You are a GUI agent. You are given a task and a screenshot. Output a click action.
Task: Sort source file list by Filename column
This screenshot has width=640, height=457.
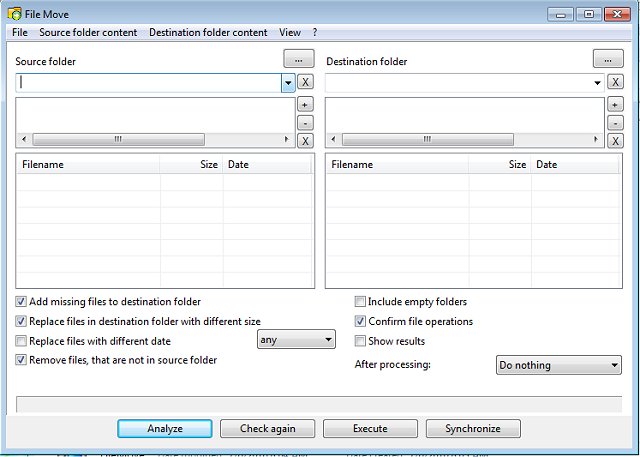[x=88, y=164]
